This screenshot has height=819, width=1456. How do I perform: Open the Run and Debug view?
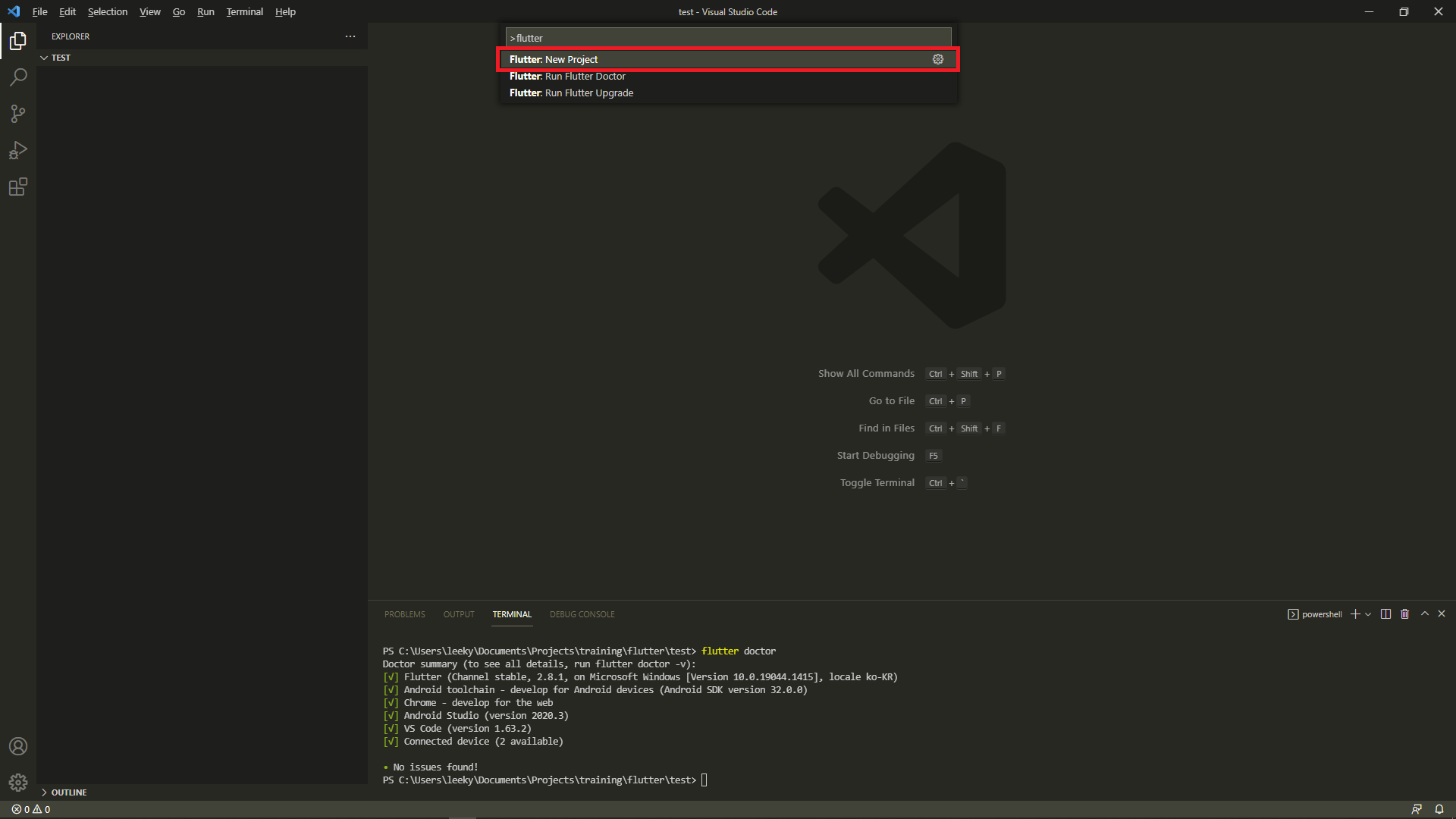point(18,150)
